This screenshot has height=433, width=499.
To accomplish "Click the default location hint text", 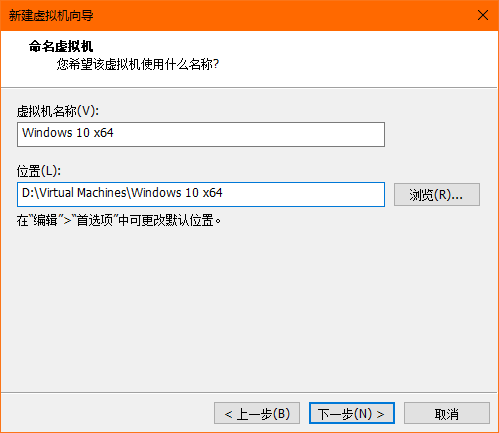I will click(x=119, y=220).
